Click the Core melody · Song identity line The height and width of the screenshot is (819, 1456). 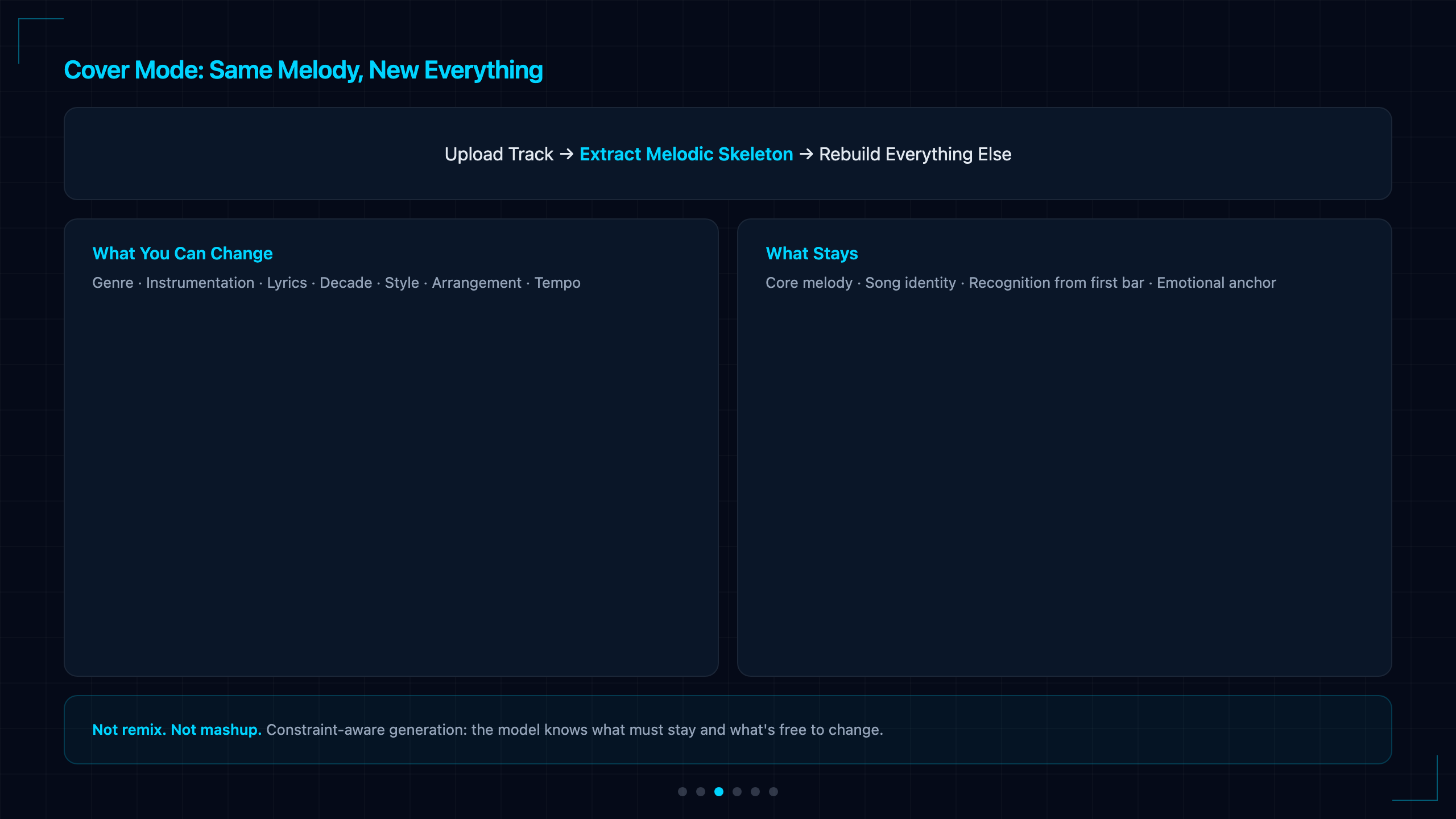click(x=1021, y=283)
